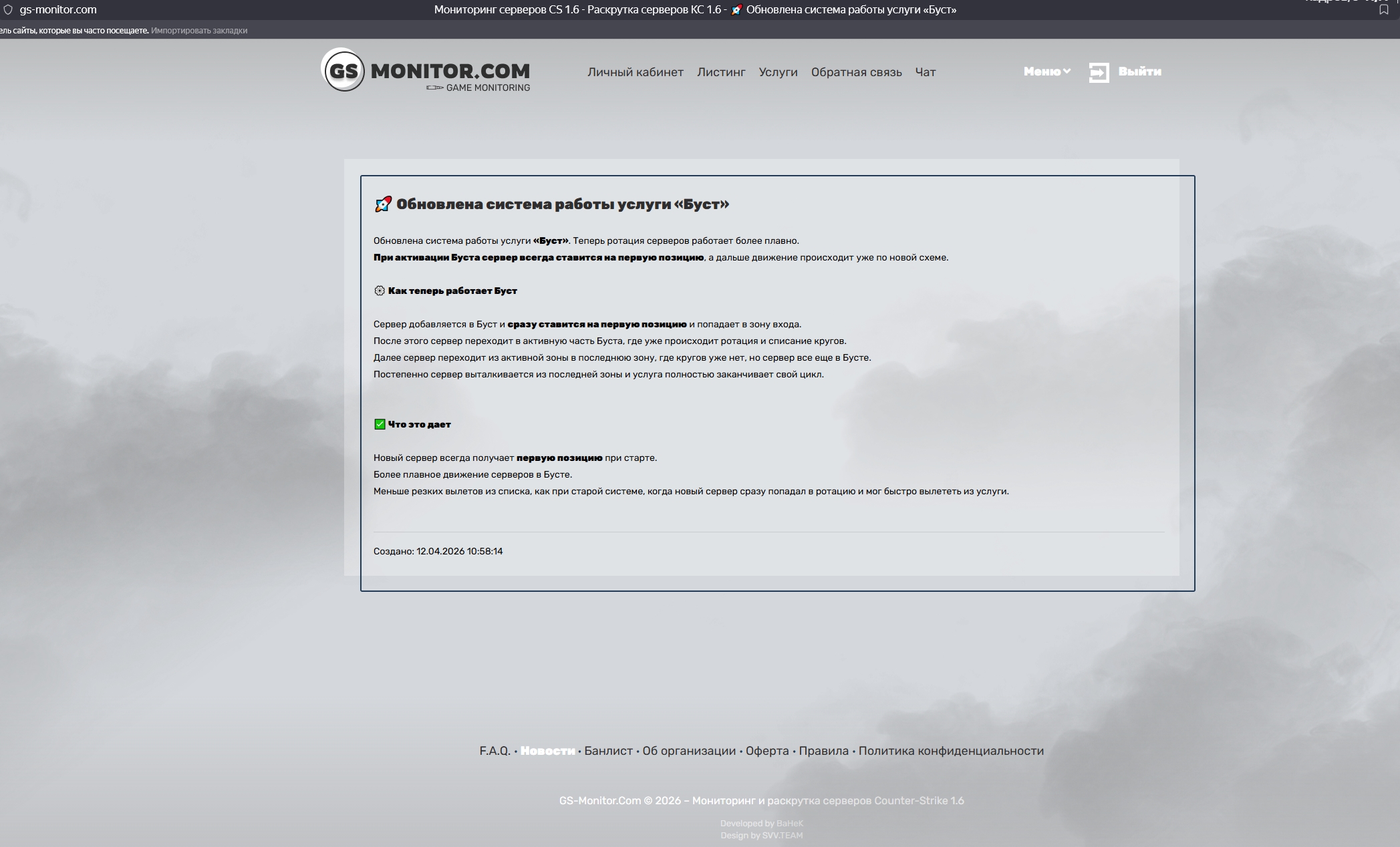
Task: Click the address bar showing gs-monitor.com
Action: pos(58,9)
